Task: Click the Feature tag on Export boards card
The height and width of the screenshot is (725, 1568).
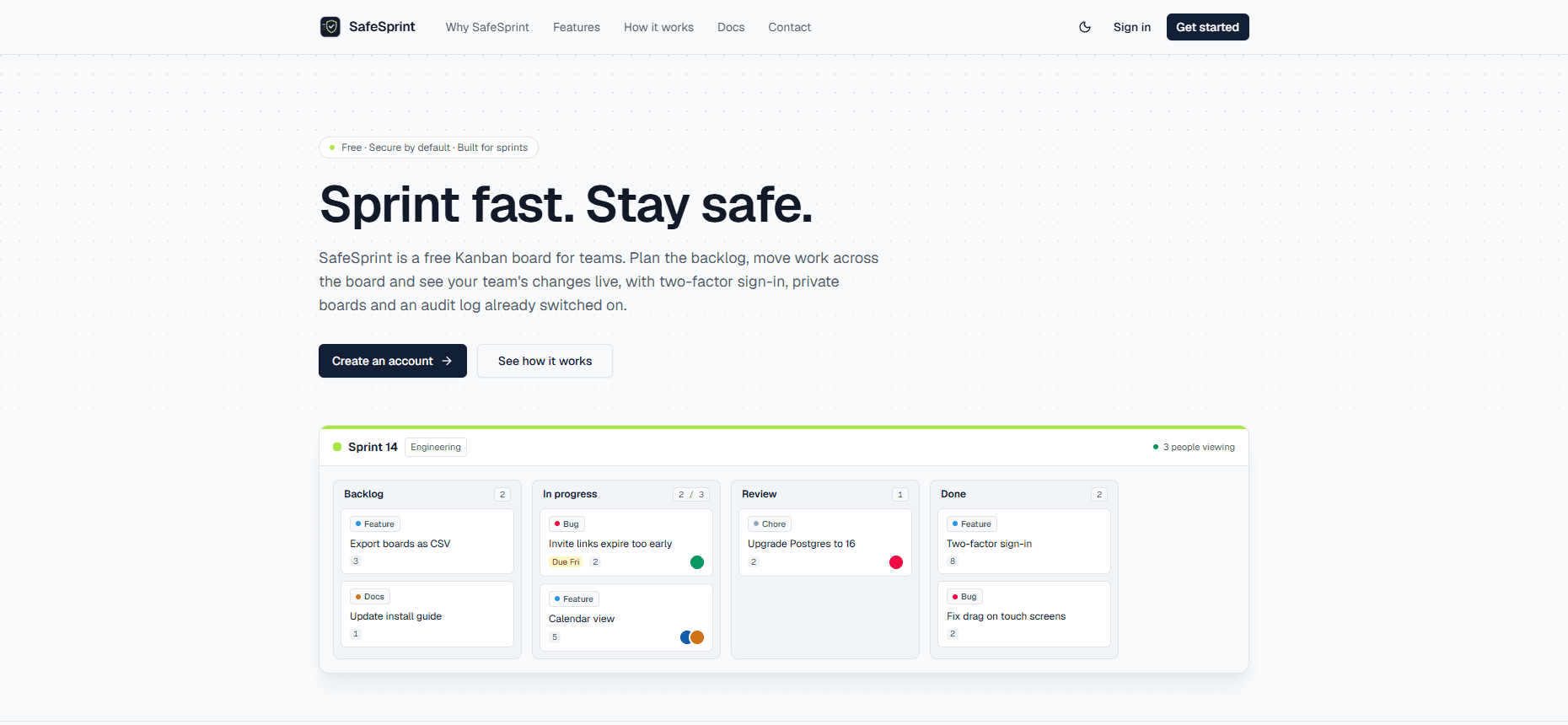Action: pyautogui.click(x=375, y=524)
